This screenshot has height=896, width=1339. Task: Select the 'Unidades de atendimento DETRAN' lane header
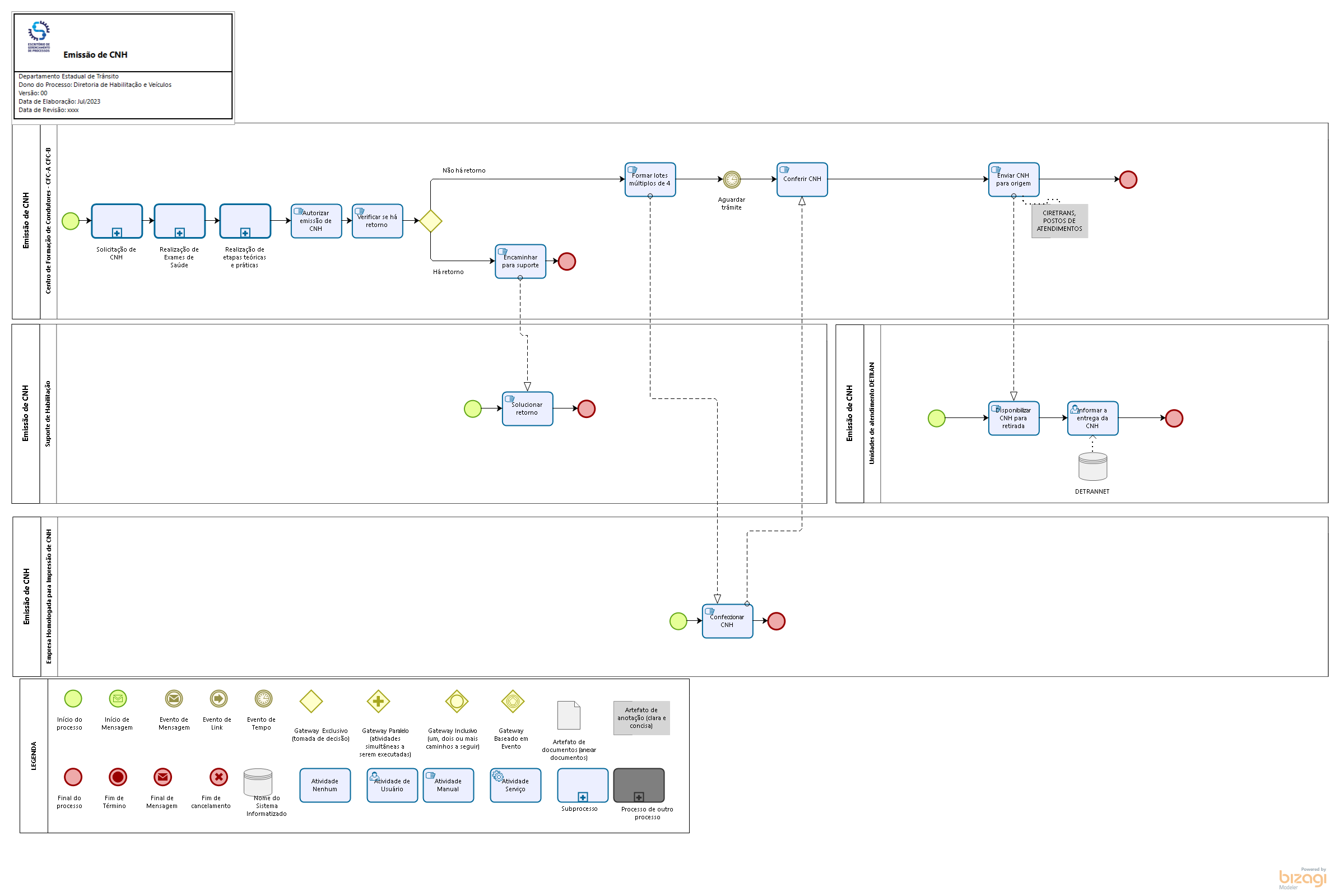[x=872, y=414]
